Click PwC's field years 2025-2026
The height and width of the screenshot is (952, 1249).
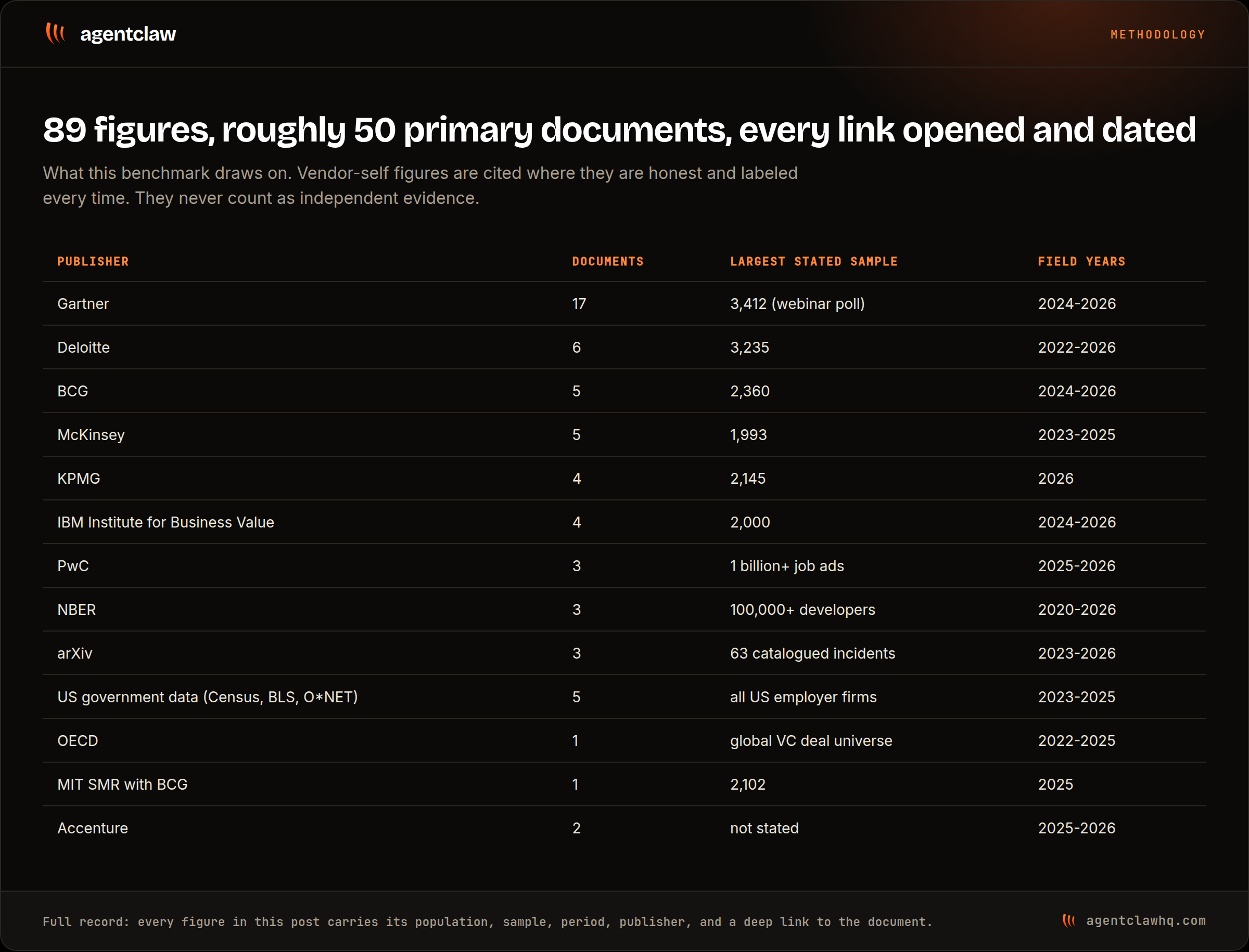[x=1077, y=565]
